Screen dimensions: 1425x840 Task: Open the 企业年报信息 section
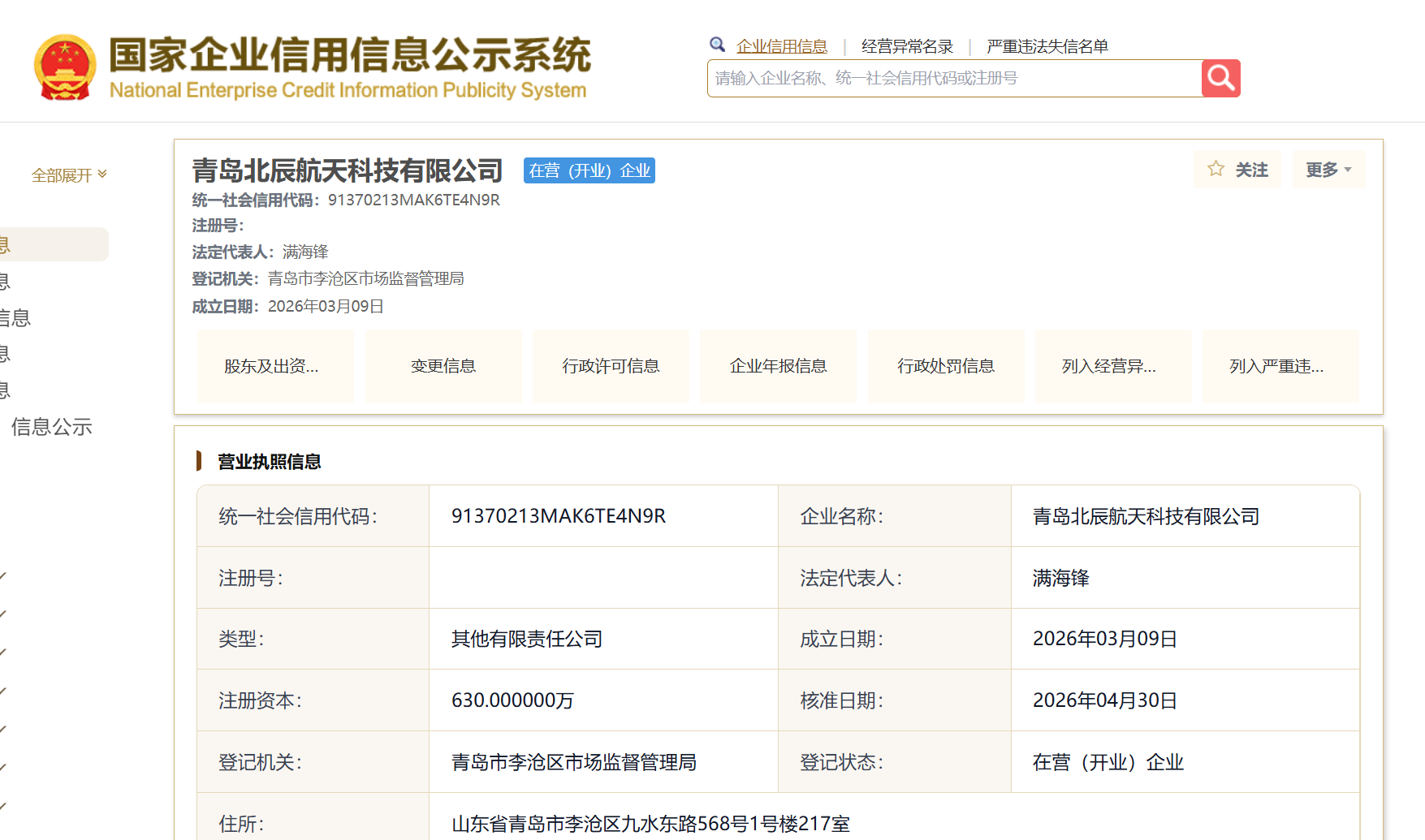tap(778, 366)
